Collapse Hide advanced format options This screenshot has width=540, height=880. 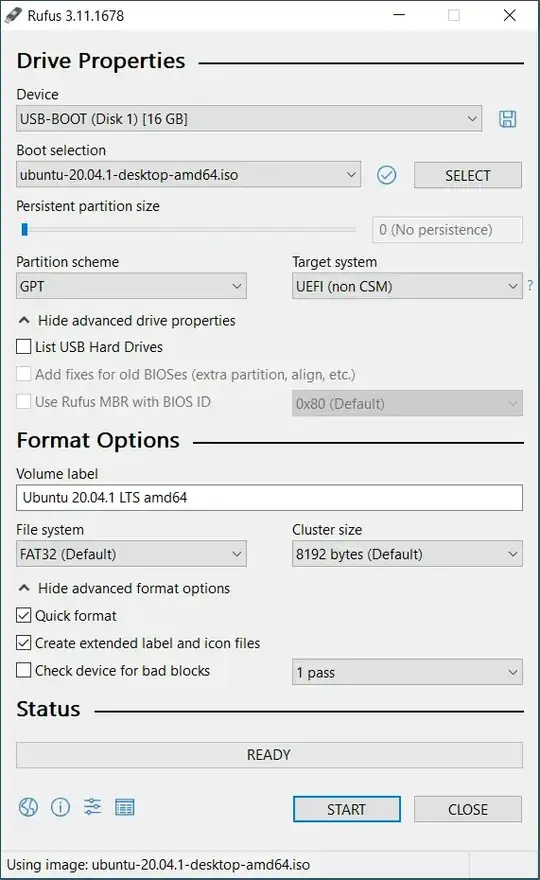(x=124, y=588)
